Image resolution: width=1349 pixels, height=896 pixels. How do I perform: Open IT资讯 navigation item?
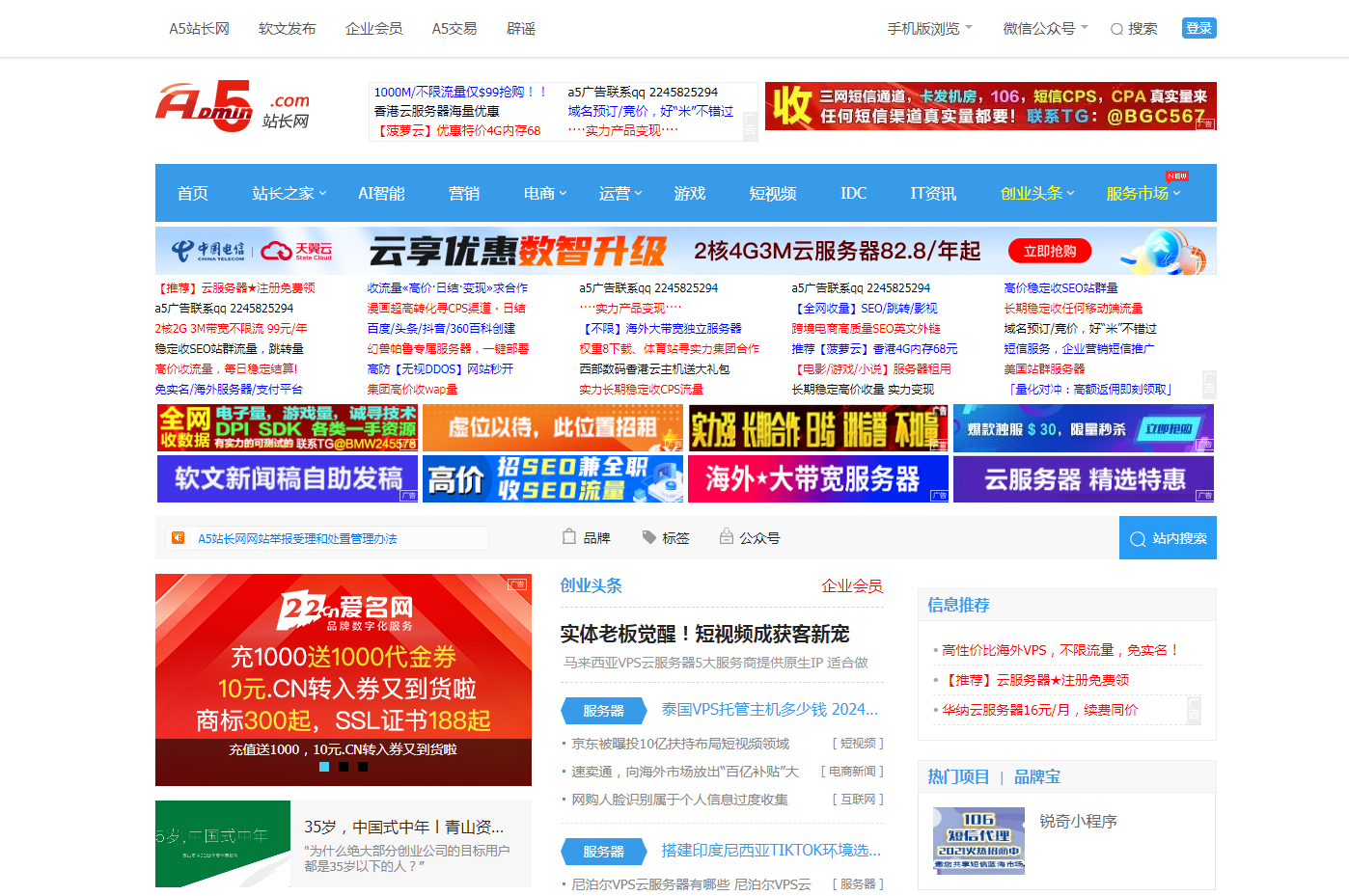[933, 193]
